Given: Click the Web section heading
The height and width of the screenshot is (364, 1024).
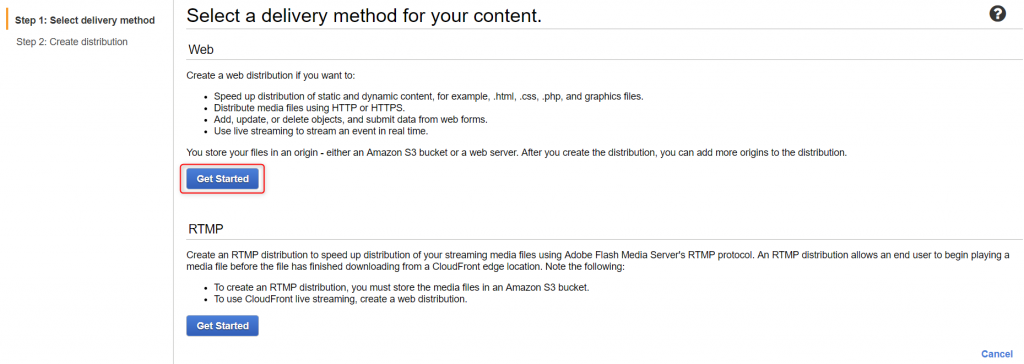Looking at the screenshot, I should click(201, 50).
